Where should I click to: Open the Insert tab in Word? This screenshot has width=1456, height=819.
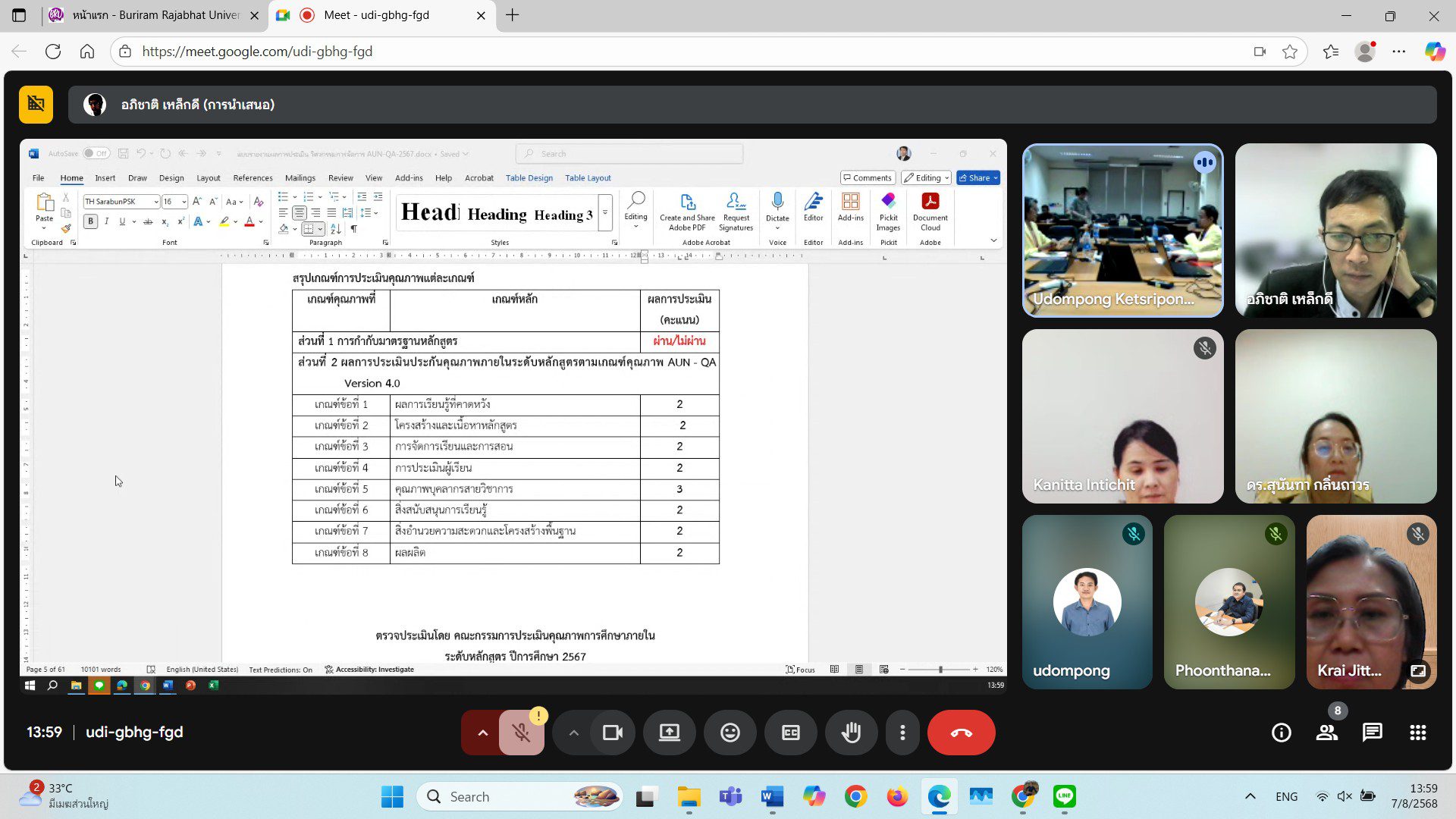105,177
